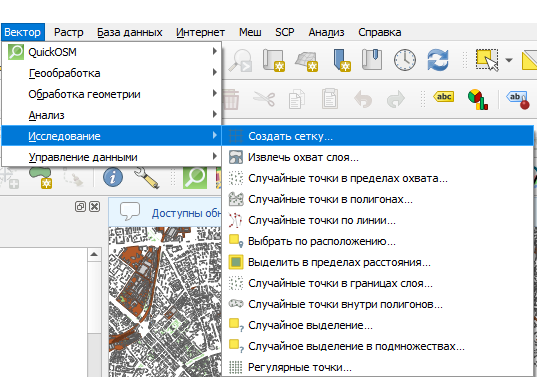Click the cut features scissors icon

[264, 99]
